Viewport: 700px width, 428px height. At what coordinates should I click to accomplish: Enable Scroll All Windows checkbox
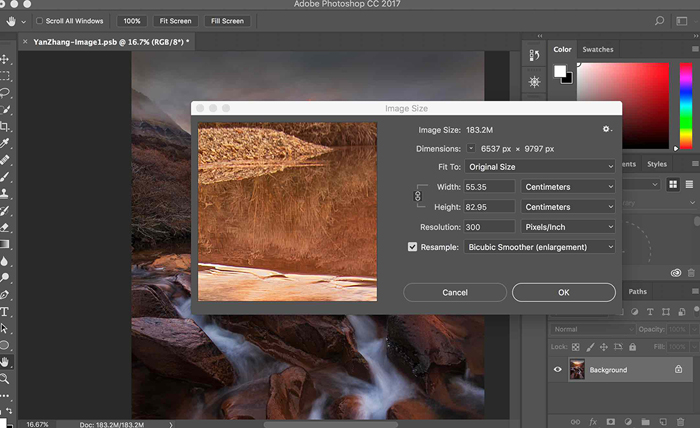point(39,20)
